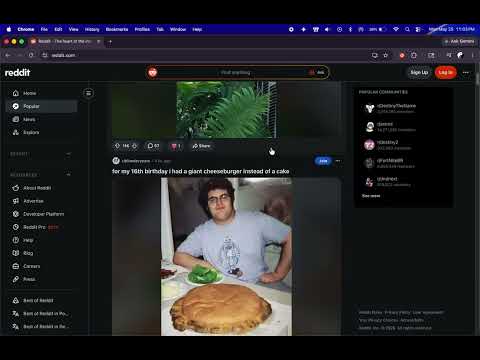This screenshot has height=360, width=480.
Task: Open Chrome extensions puzzle icon
Action: coord(414,55)
